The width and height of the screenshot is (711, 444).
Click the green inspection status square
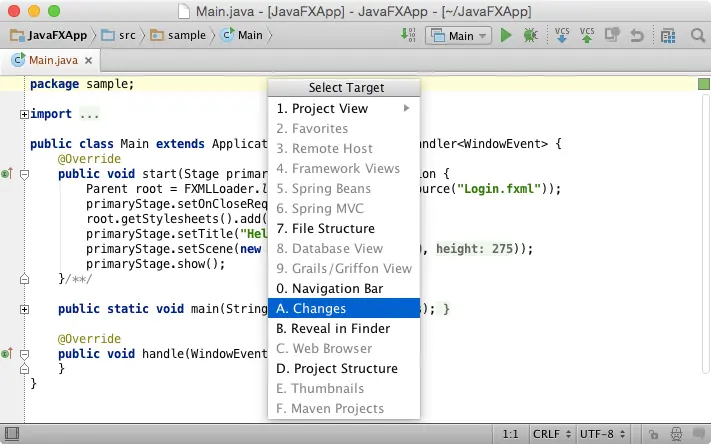pos(703,84)
